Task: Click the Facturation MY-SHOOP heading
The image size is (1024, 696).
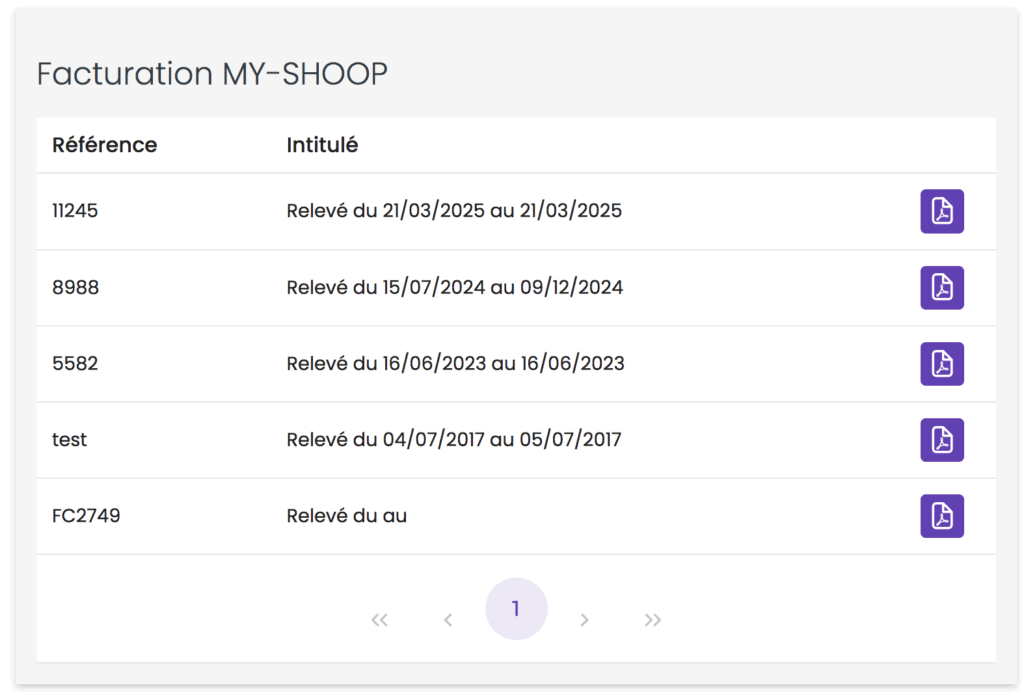Action: [212, 74]
